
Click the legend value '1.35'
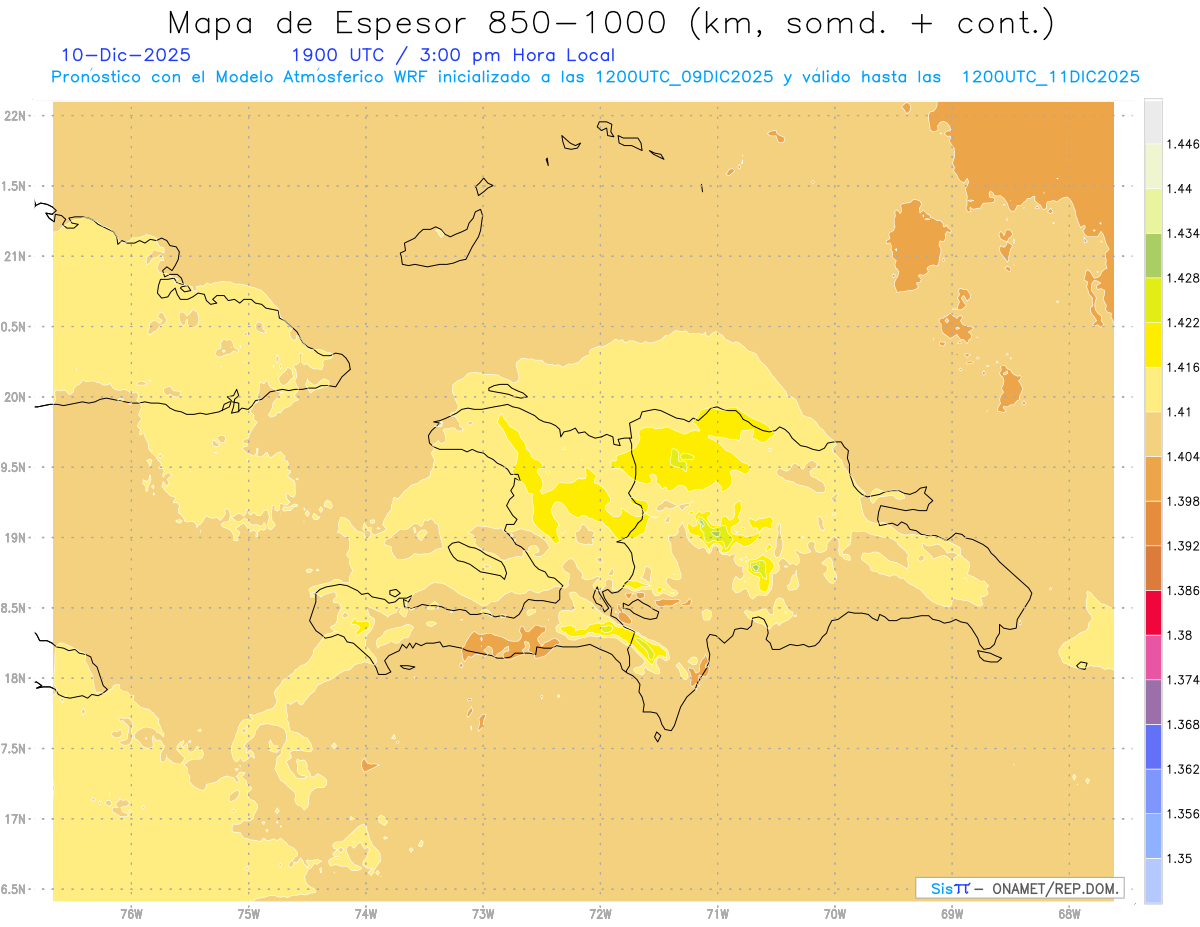[1179, 858]
